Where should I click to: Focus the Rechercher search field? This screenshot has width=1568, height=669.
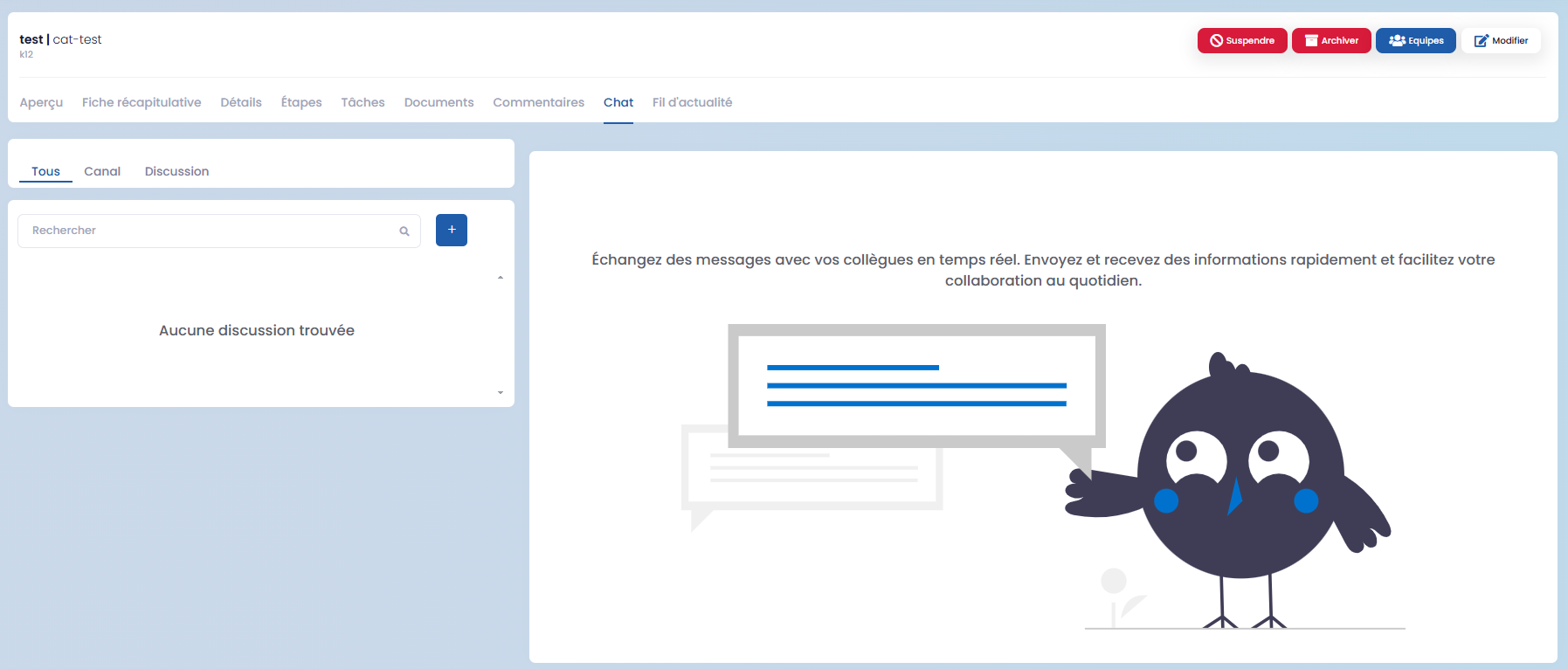[x=210, y=231]
